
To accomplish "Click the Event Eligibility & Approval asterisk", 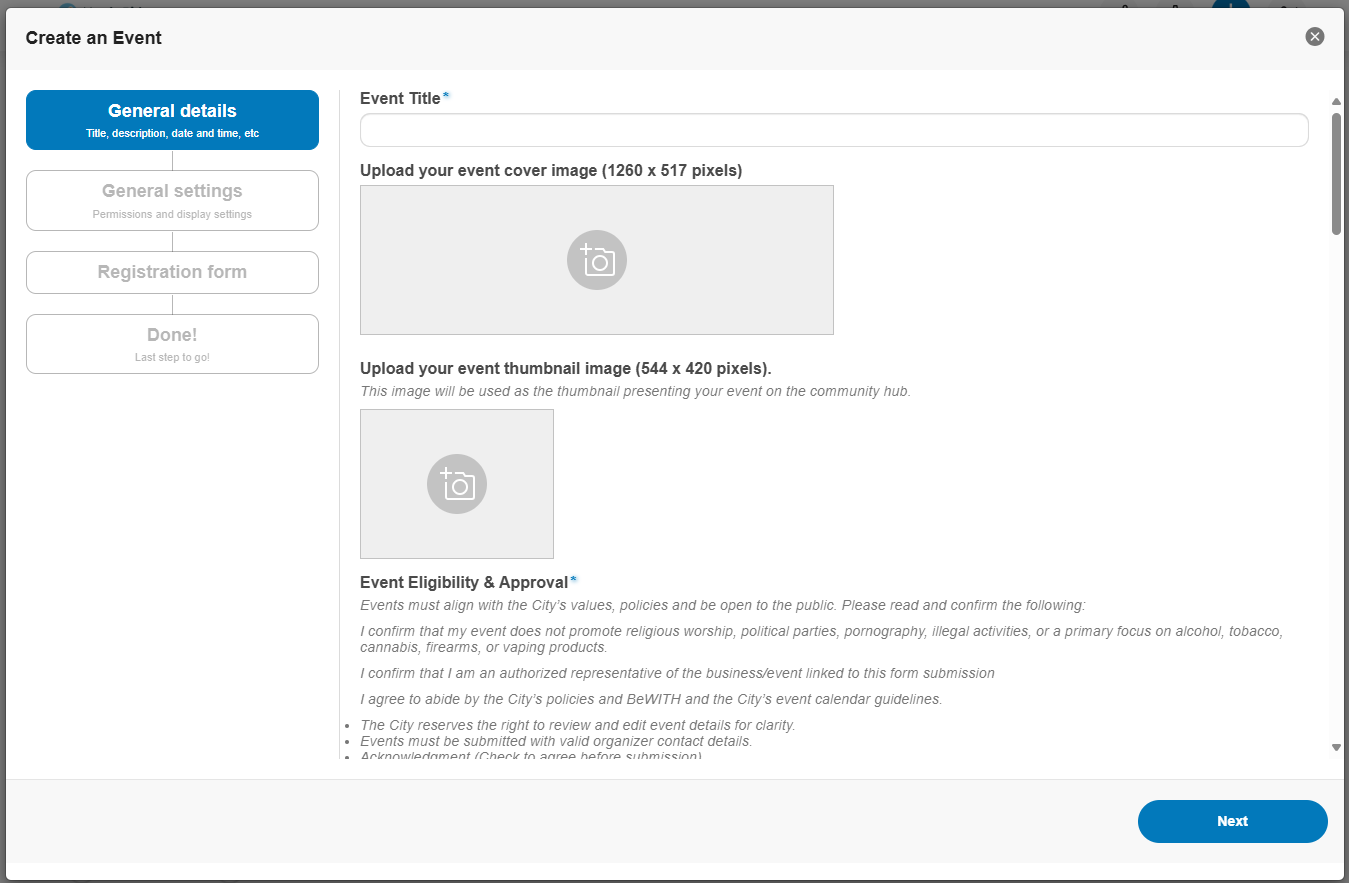I will point(575,577).
